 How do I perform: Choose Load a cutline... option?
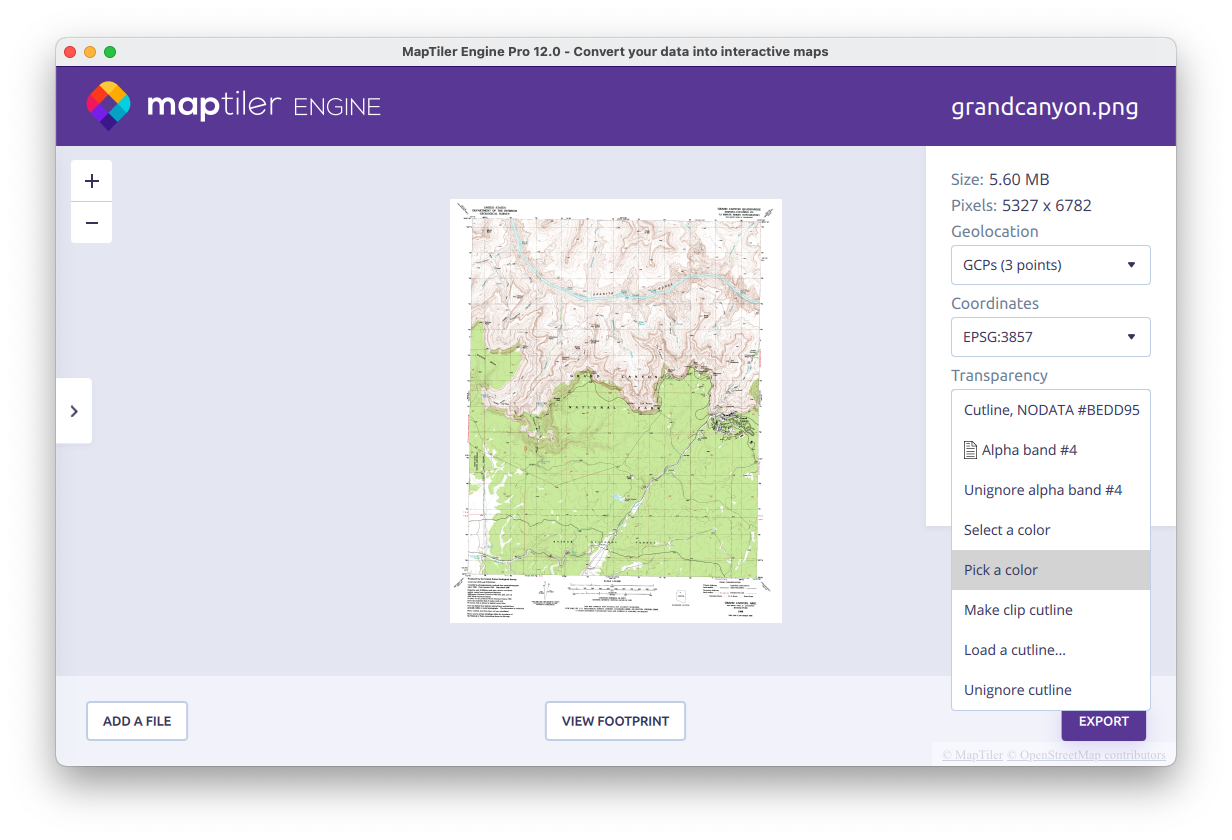pyautogui.click(x=1014, y=650)
